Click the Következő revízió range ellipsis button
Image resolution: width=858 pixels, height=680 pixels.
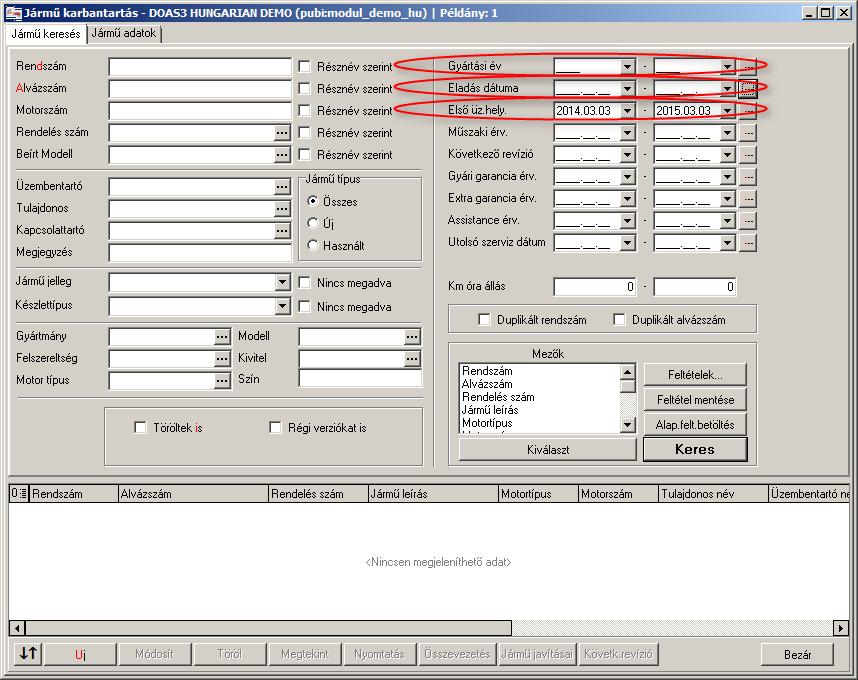click(x=748, y=155)
